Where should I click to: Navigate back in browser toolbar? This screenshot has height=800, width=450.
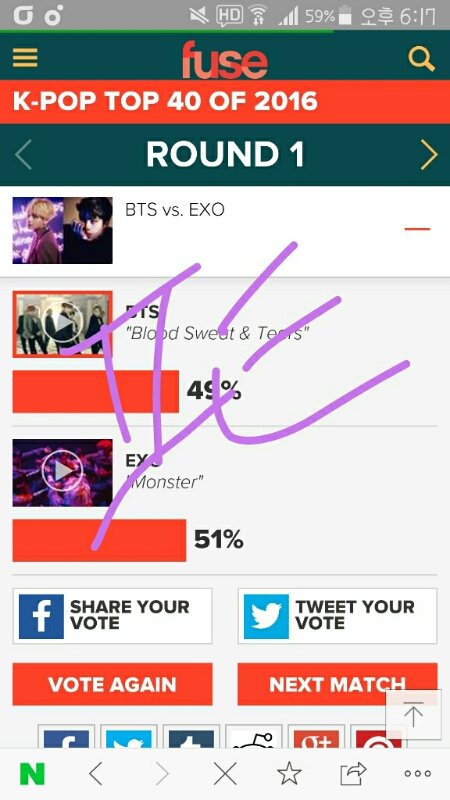(x=95, y=774)
